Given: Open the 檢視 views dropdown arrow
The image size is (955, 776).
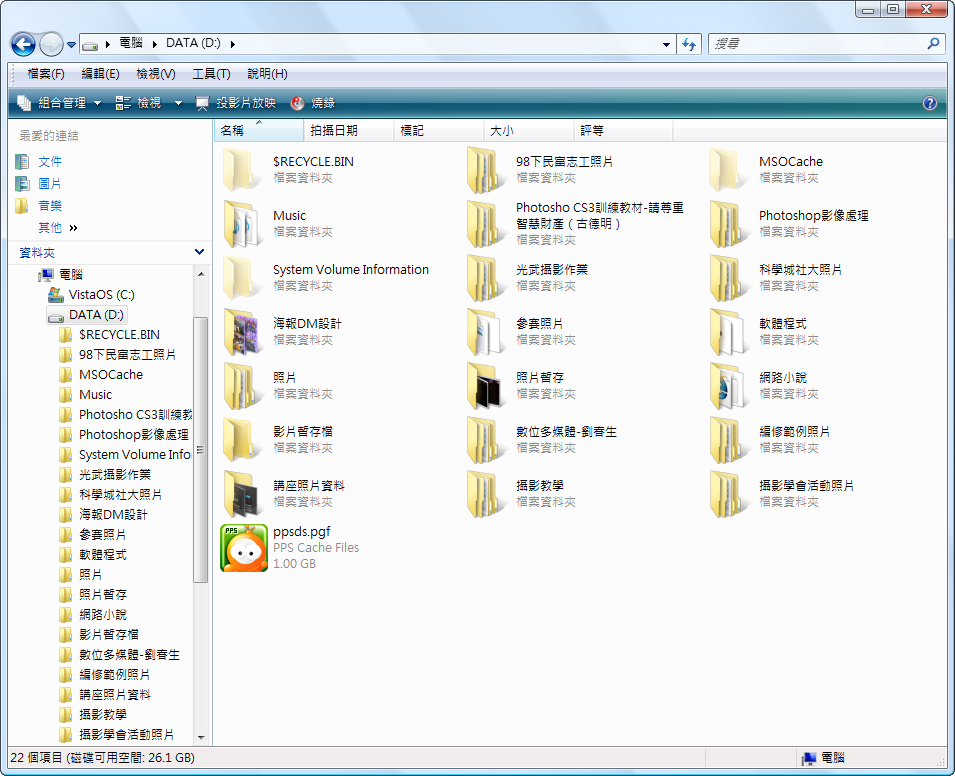Looking at the screenshot, I should point(178,103).
